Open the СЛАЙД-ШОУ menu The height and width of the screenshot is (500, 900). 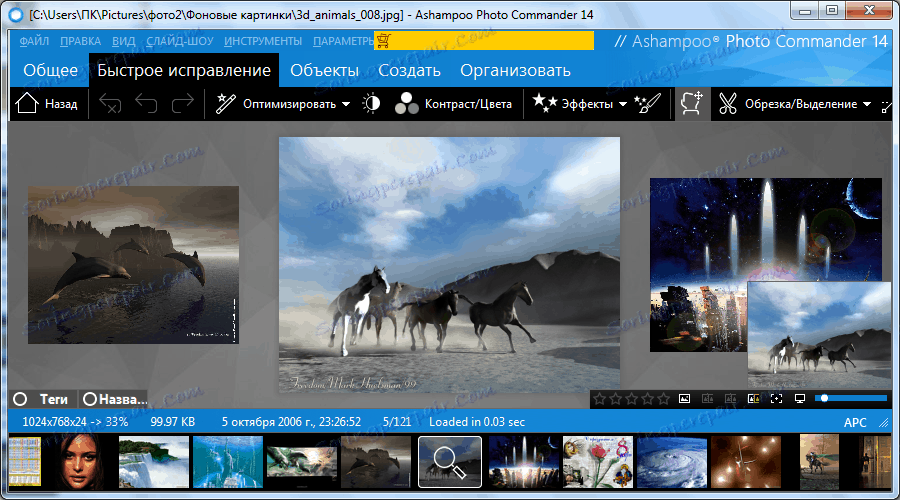[x=180, y=41]
